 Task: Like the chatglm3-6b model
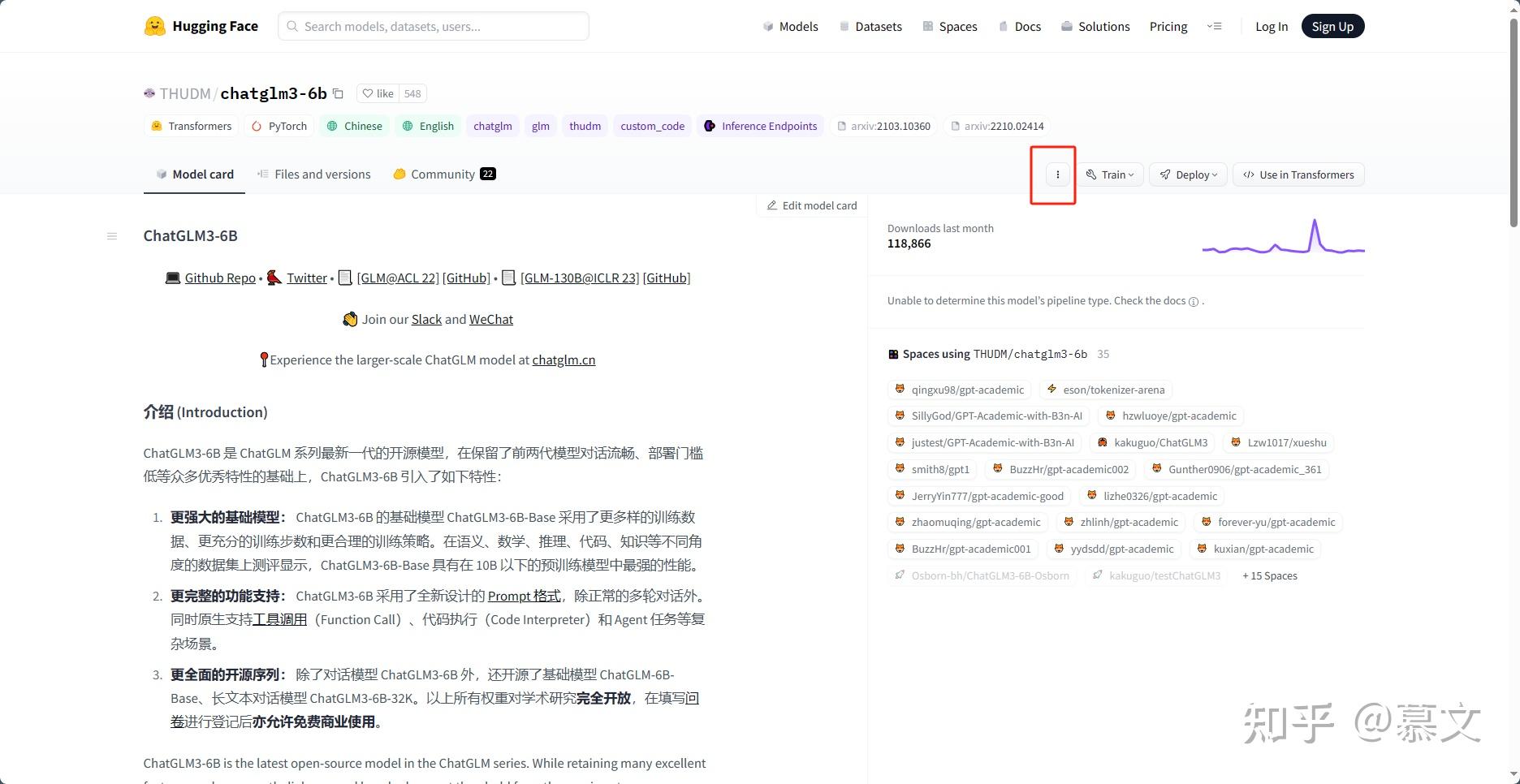coord(378,93)
